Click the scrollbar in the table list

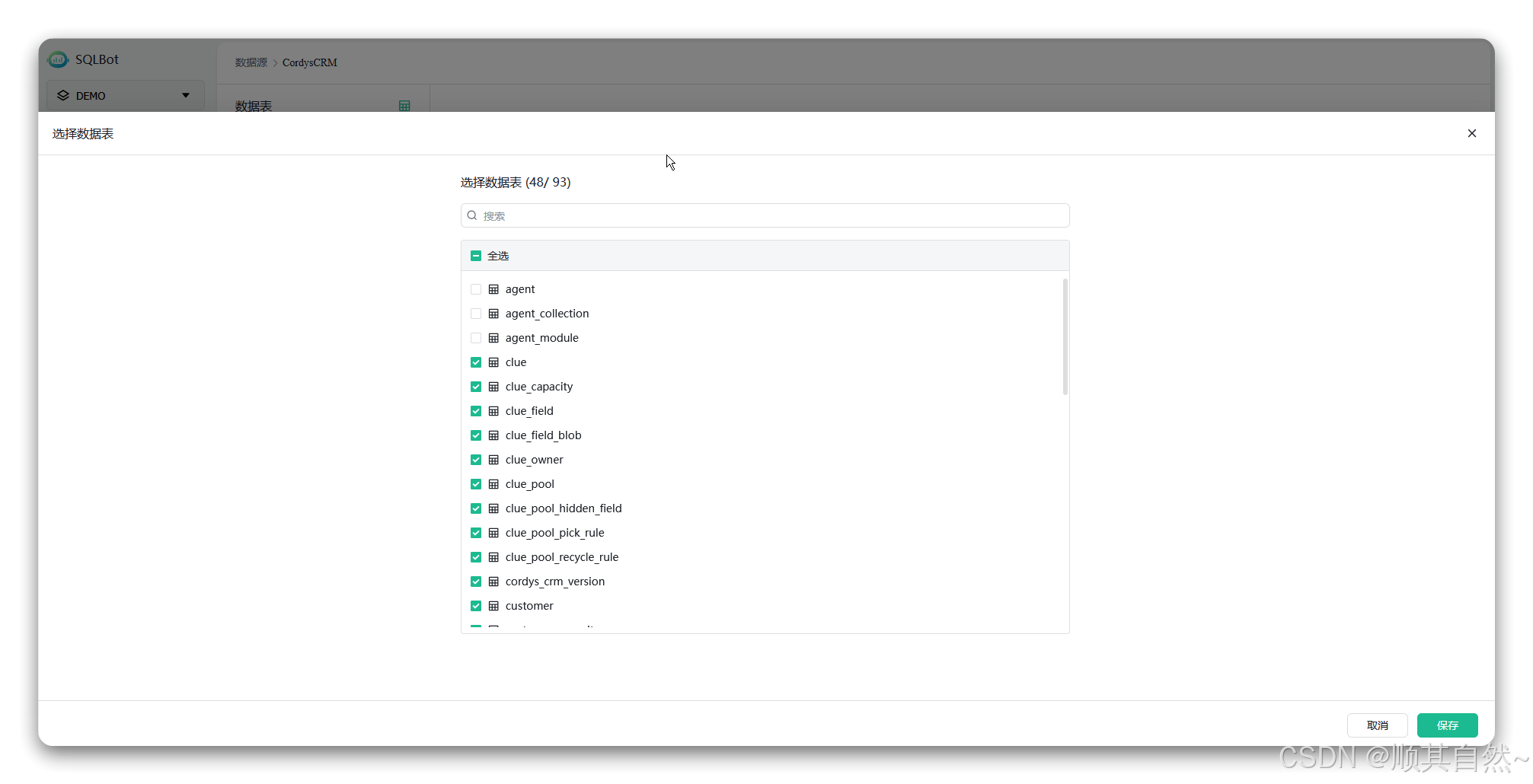click(1065, 335)
